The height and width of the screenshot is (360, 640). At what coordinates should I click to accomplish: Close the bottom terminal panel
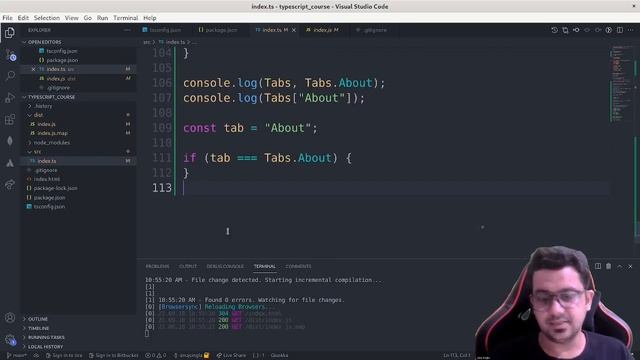coord(630,266)
